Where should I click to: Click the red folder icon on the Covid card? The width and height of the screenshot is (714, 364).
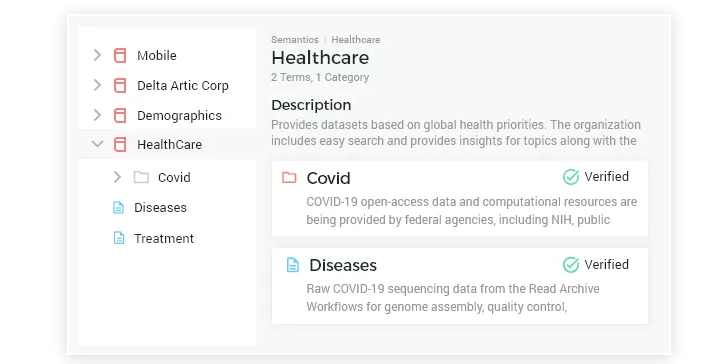289,177
